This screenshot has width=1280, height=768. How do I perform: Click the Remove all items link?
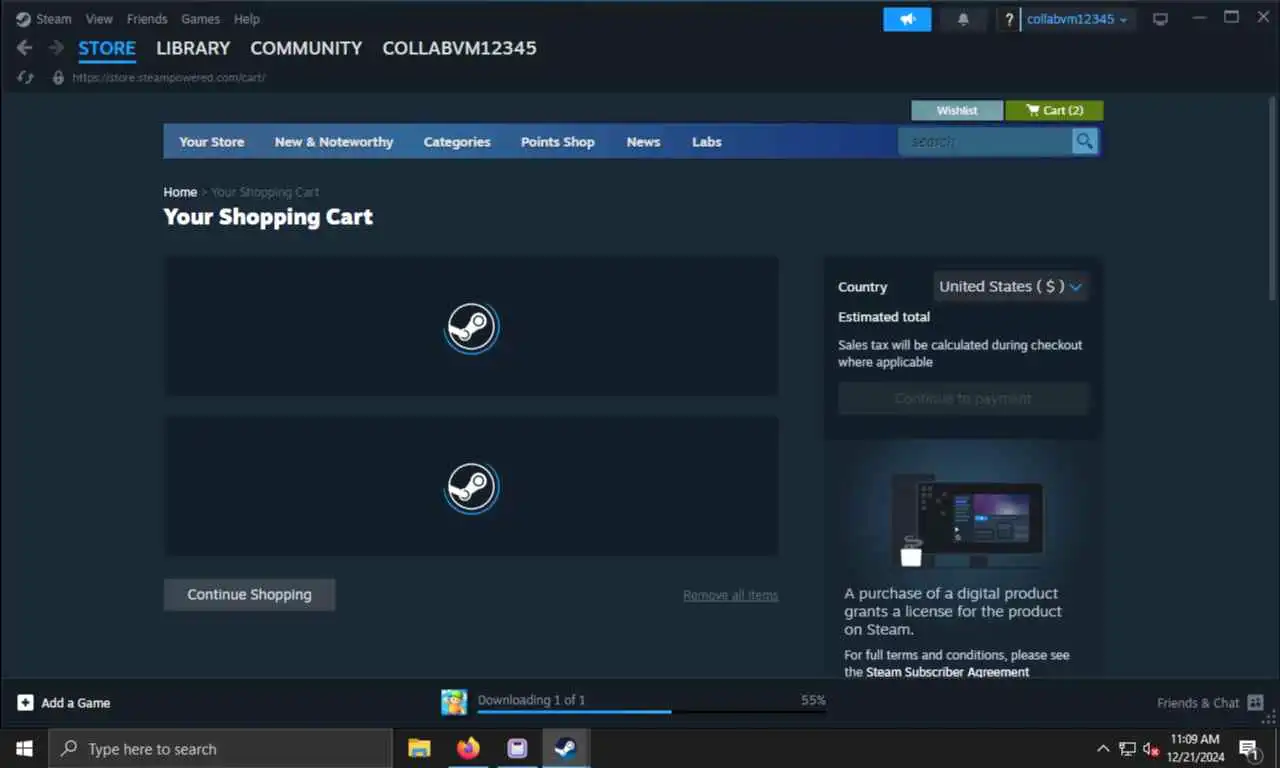730,595
